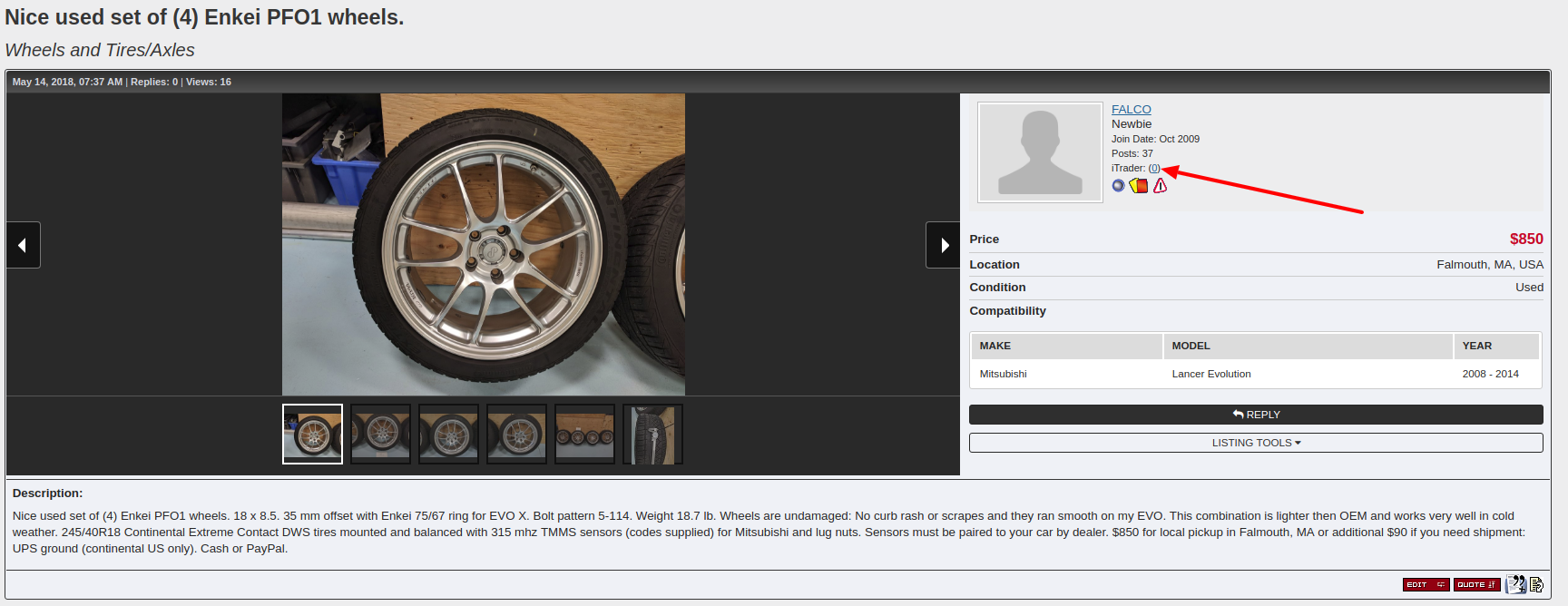Click the red QUOTE button
Image resolution: width=1568 pixels, height=606 pixels.
point(1477,584)
